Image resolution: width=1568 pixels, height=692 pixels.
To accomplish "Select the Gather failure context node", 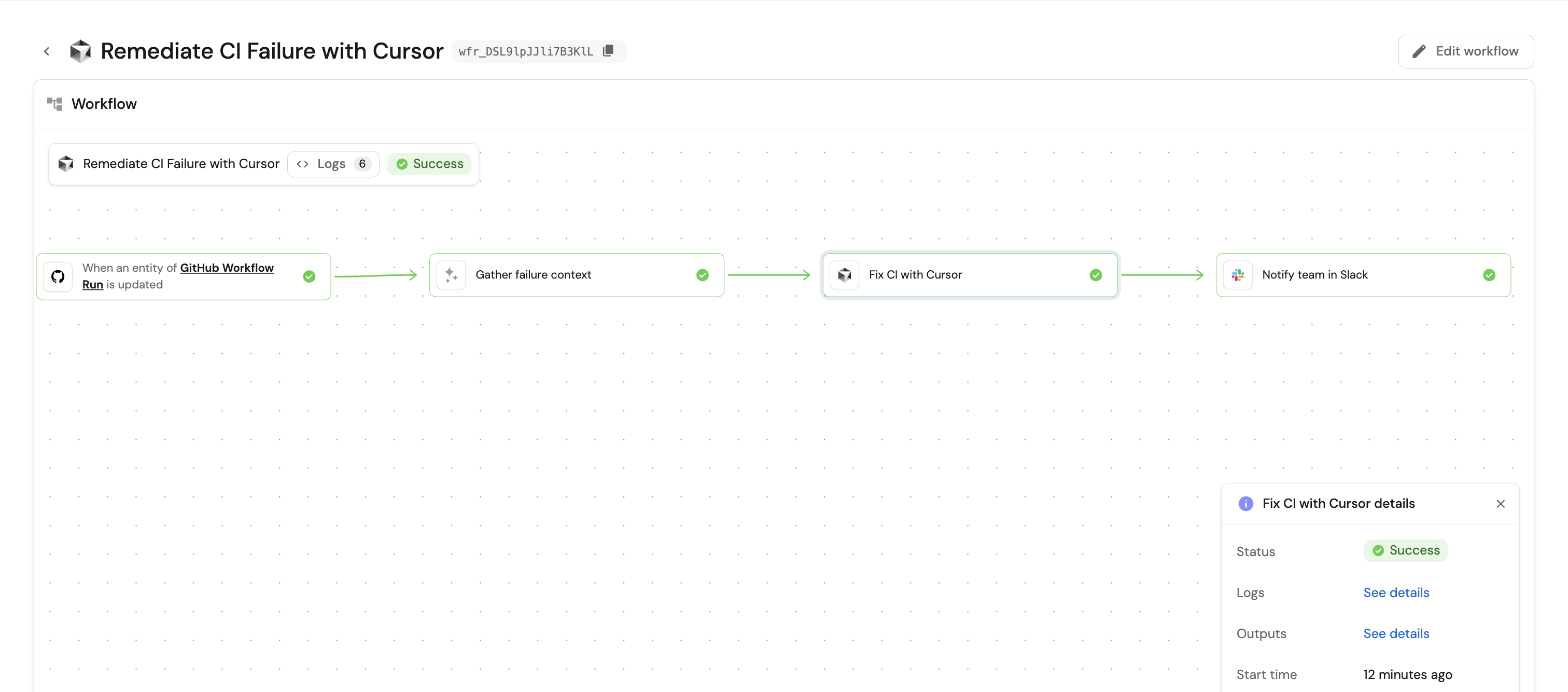I will (577, 275).
